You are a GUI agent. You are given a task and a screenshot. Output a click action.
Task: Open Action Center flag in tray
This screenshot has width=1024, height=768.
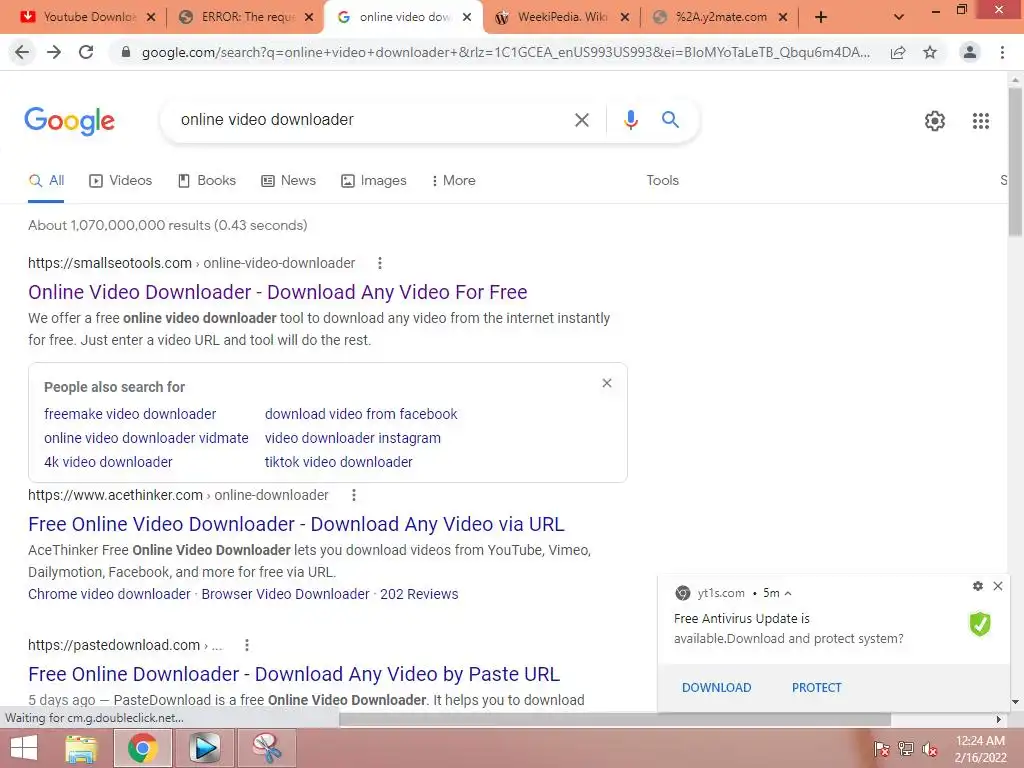point(881,749)
